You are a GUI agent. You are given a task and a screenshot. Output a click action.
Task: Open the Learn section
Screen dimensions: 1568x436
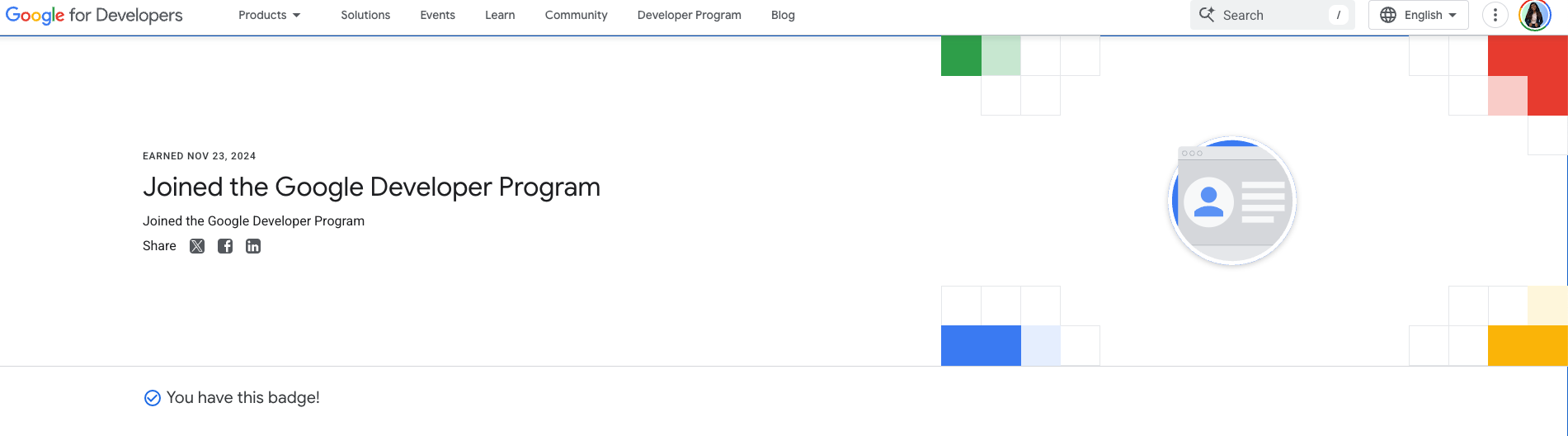500,15
